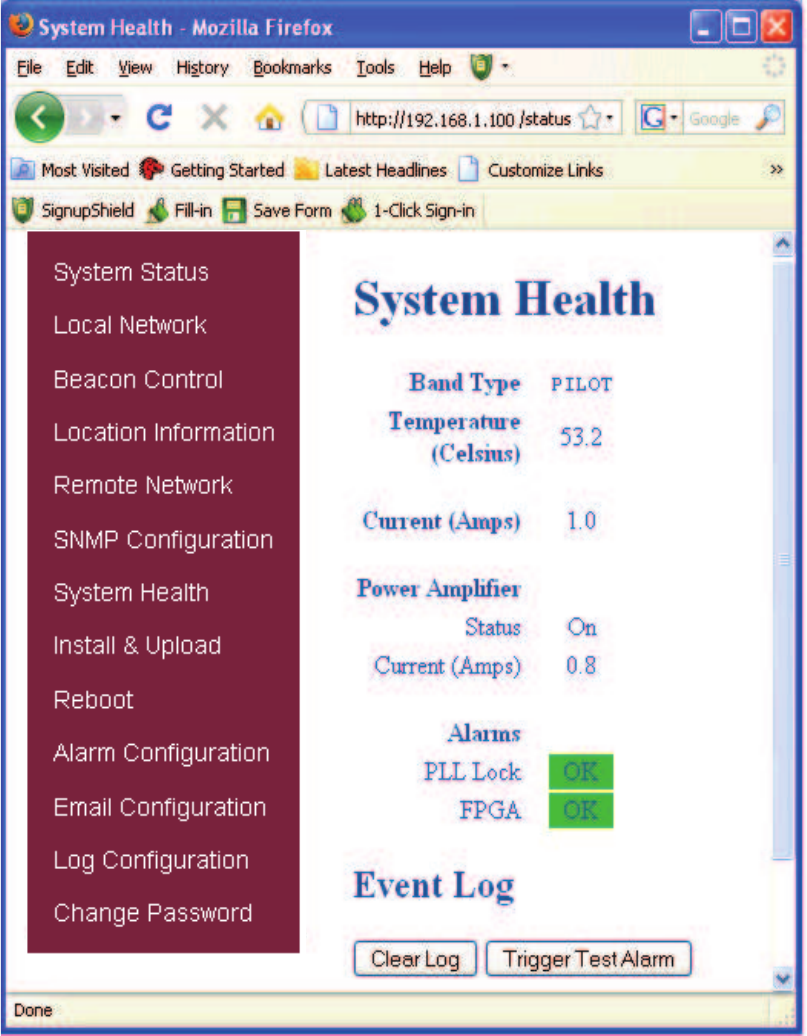Screen dimensions: 807x1036
Task: Open the History menu
Action: pos(202,67)
